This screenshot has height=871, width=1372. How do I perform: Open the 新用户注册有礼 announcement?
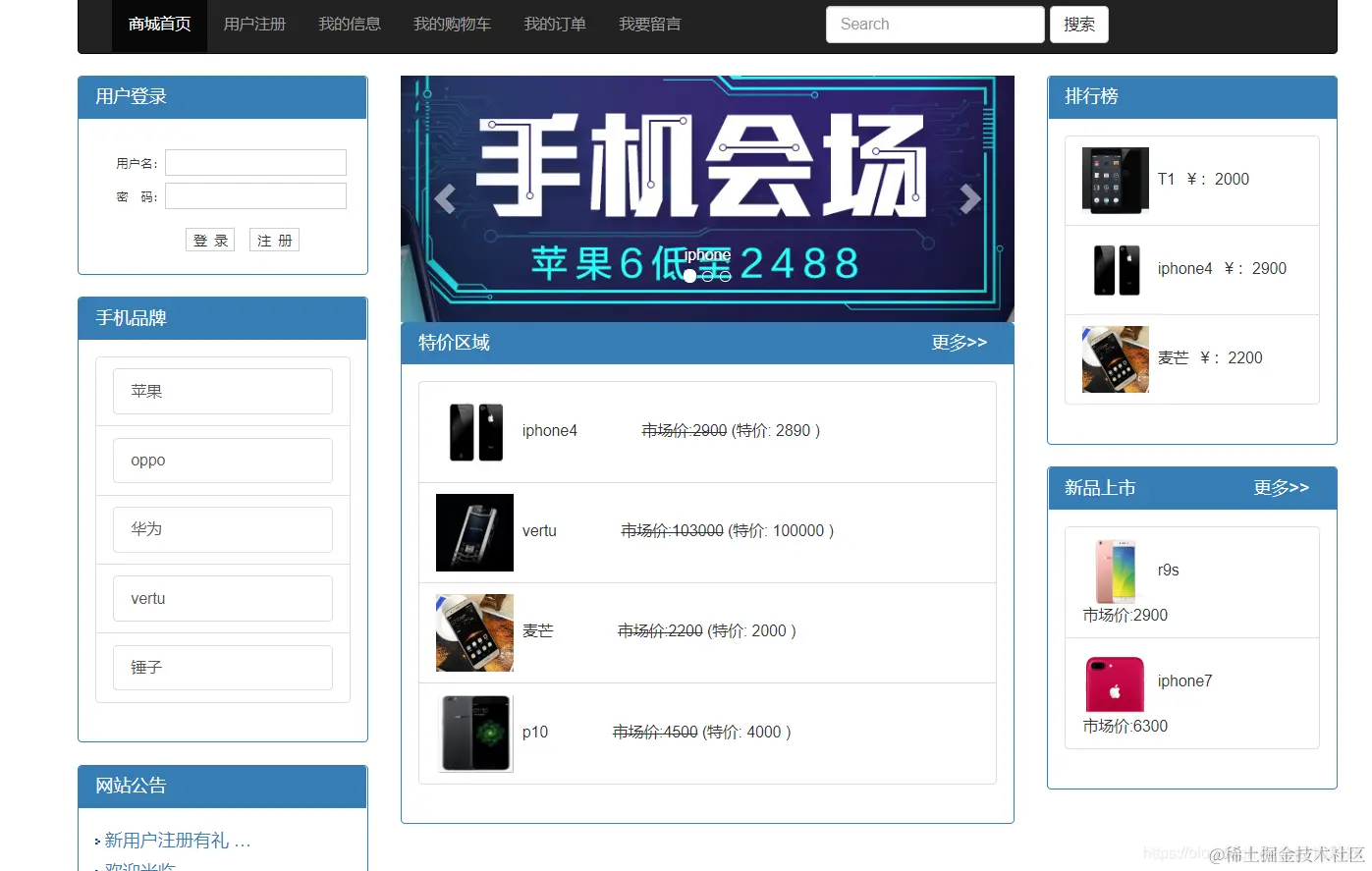click(x=178, y=840)
